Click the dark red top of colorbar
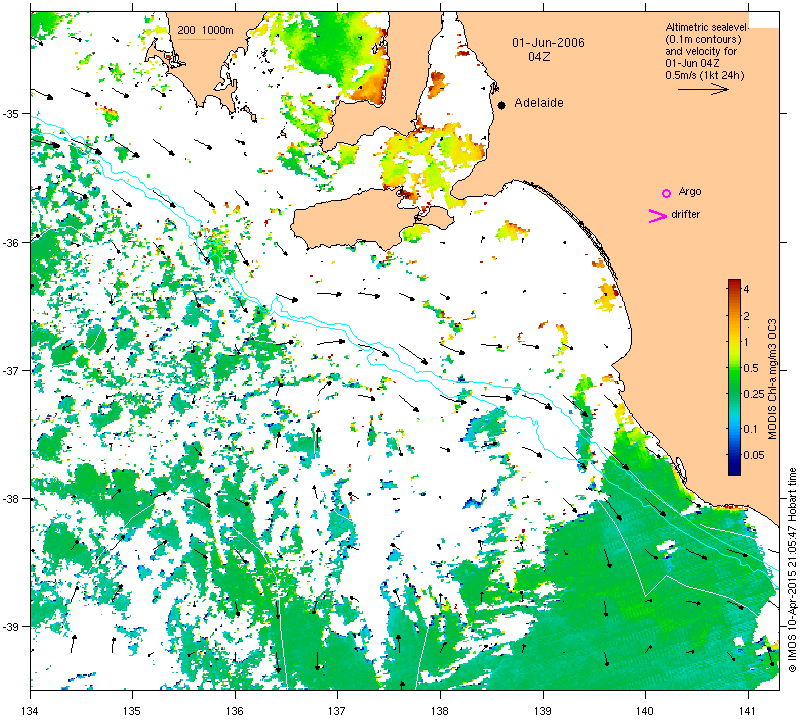The height and width of the screenshot is (720, 800). coord(734,283)
